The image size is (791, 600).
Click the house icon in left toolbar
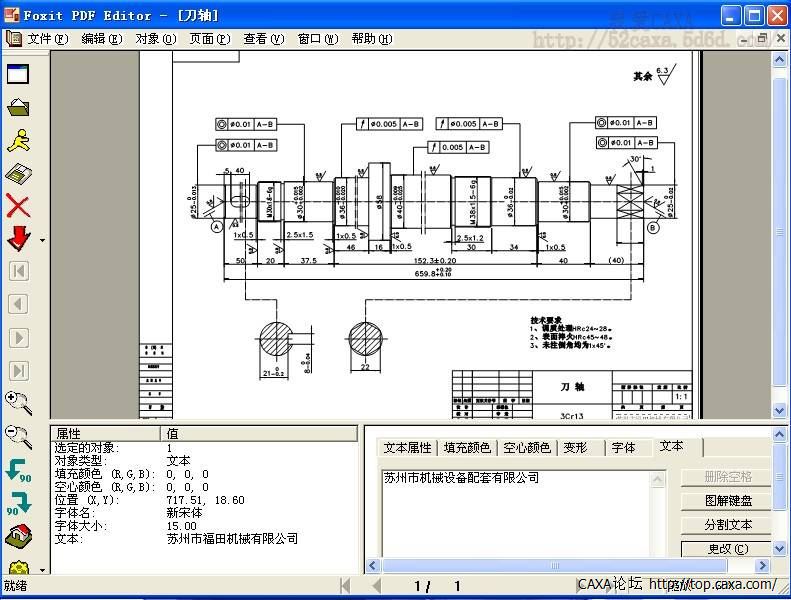tap(18, 536)
